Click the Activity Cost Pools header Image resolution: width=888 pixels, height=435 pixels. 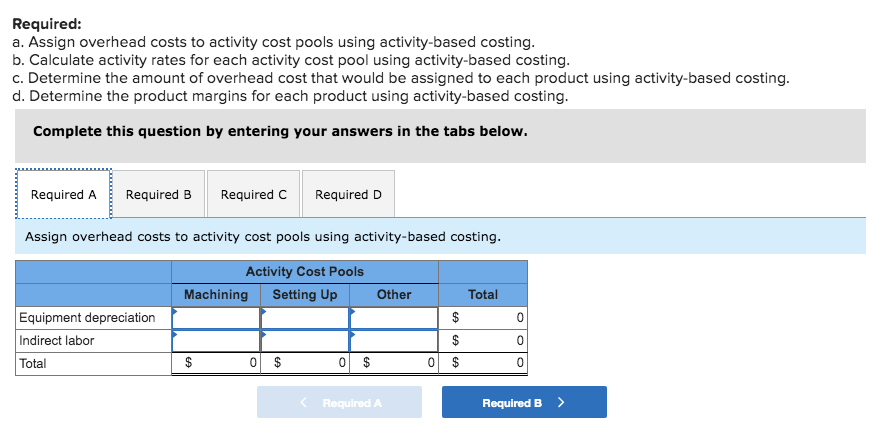coord(305,272)
